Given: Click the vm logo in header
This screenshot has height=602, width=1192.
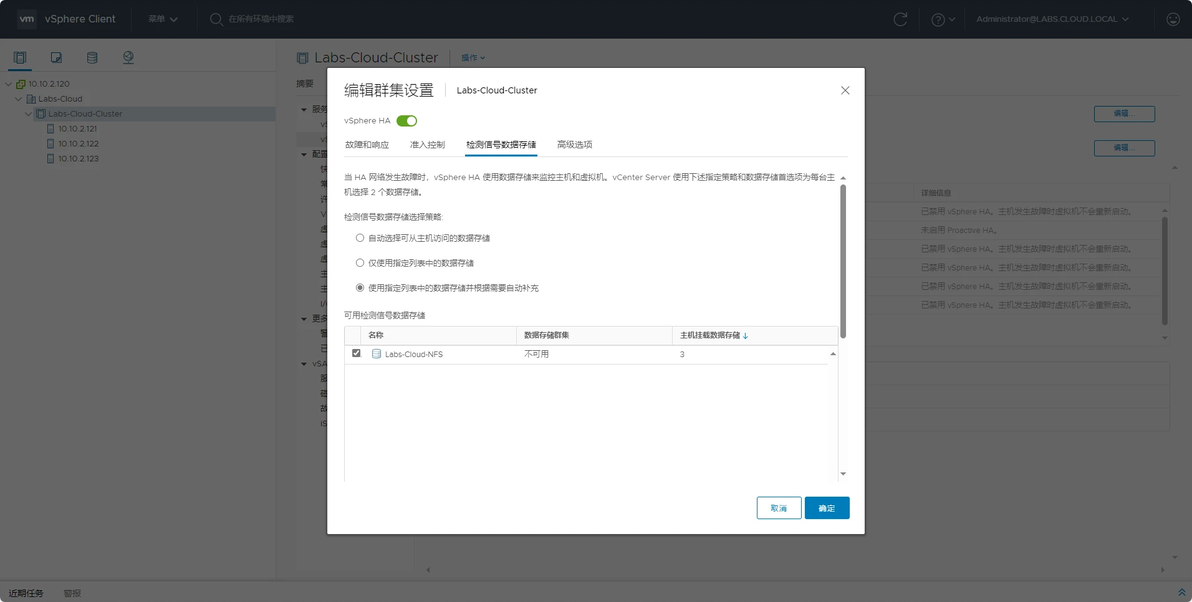Looking at the screenshot, I should click(x=27, y=18).
